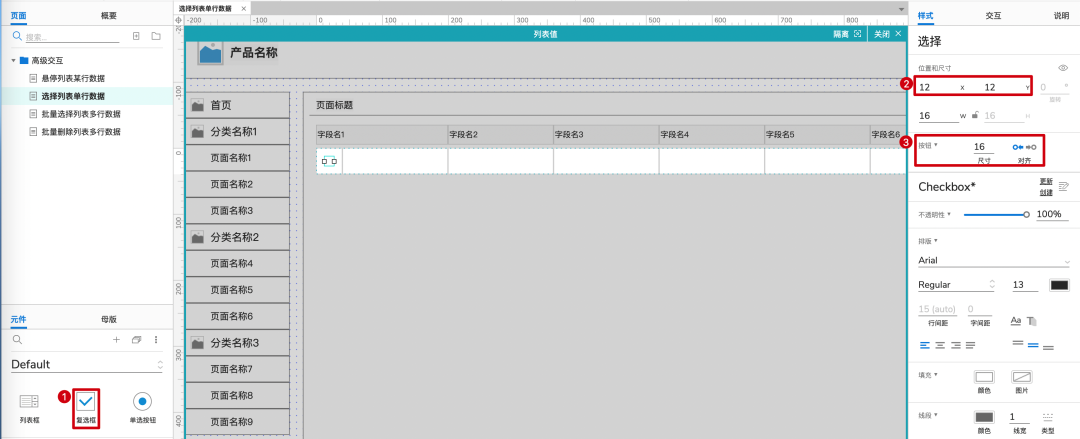Open the Default library dropdown
The width and height of the screenshot is (1080, 439).
coord(86,365)
